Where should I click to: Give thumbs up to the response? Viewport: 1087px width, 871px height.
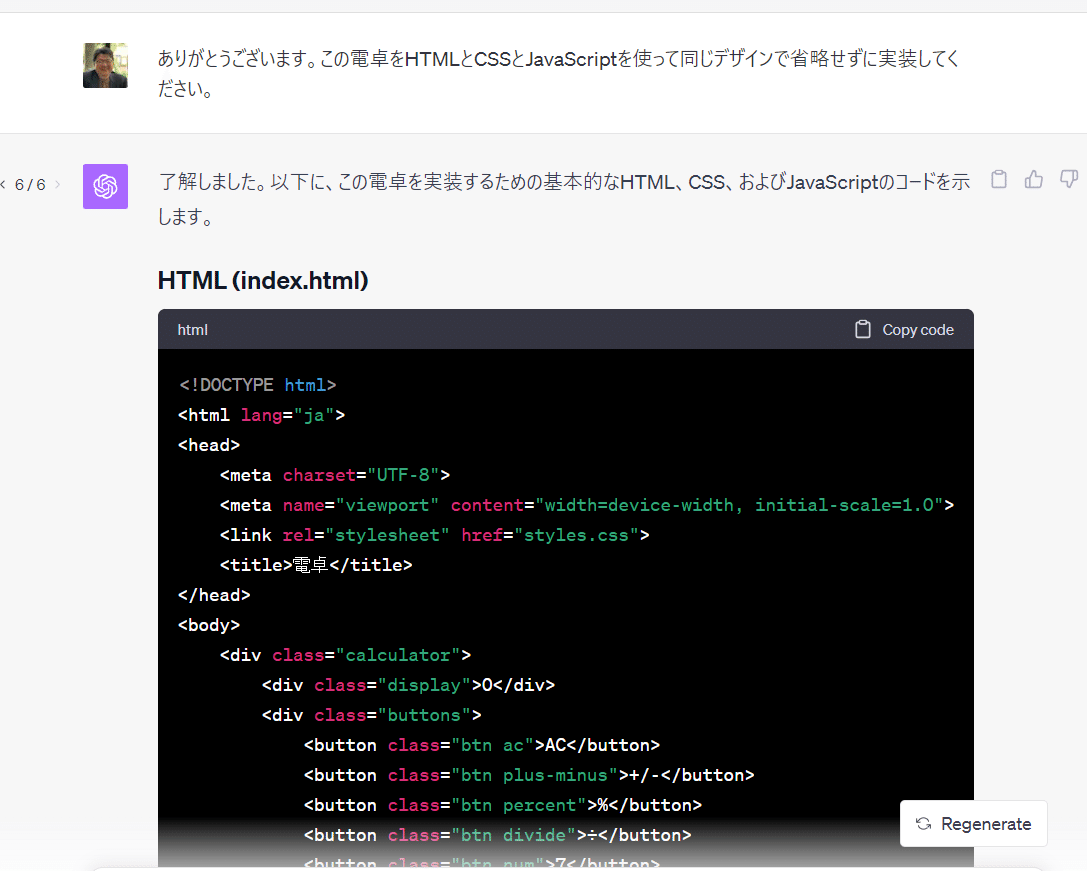(x=1034, y=180)
